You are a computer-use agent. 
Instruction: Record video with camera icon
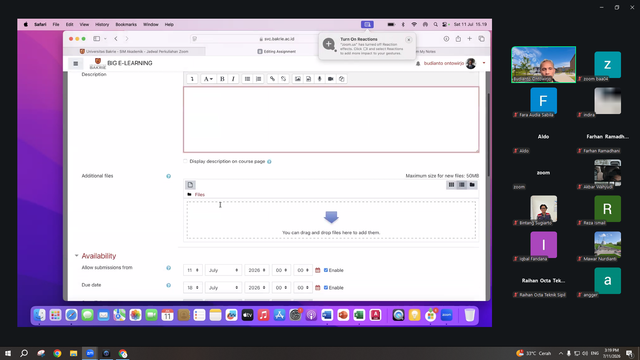[331, 79]
